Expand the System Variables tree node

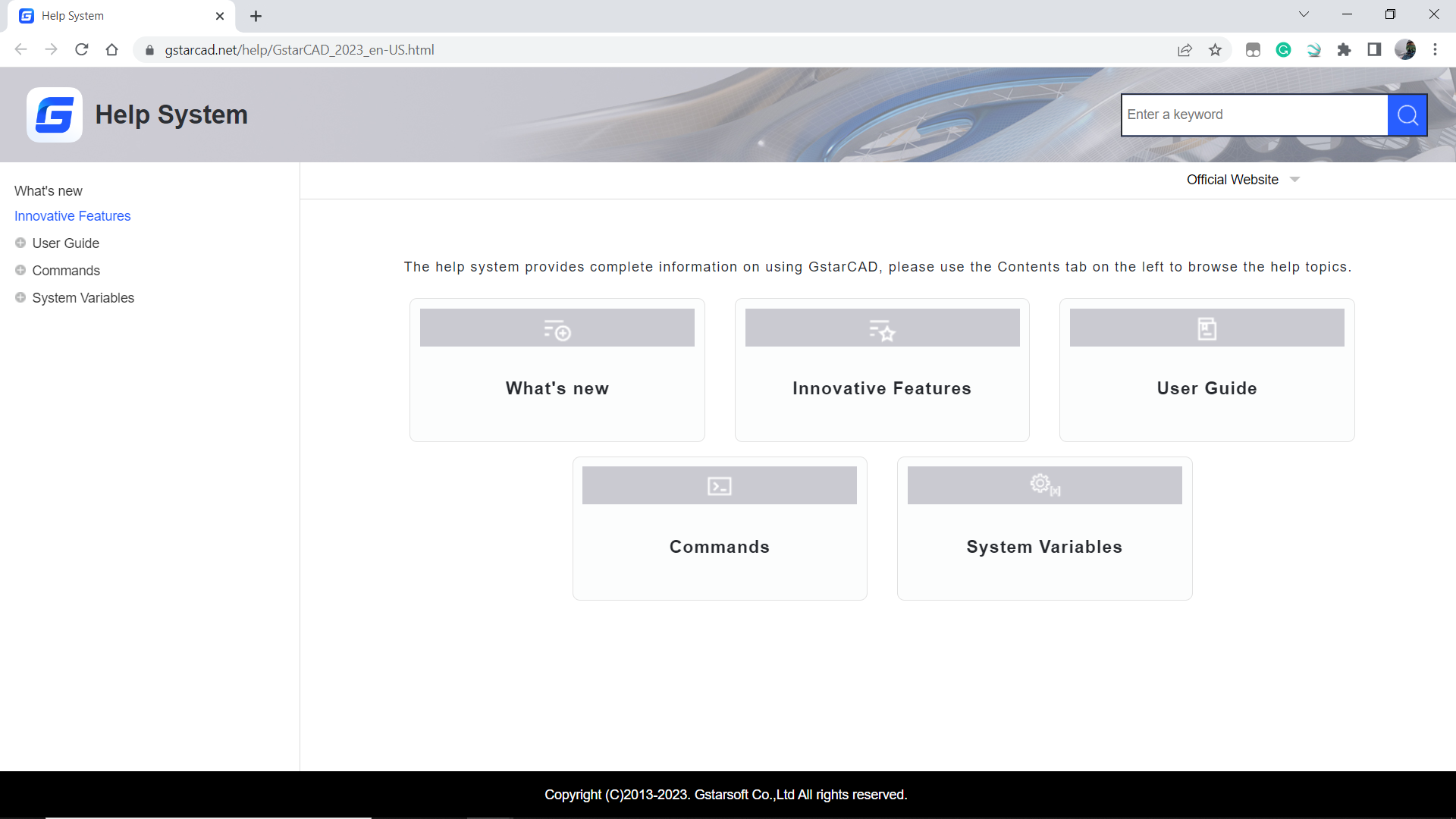point(20,298)
